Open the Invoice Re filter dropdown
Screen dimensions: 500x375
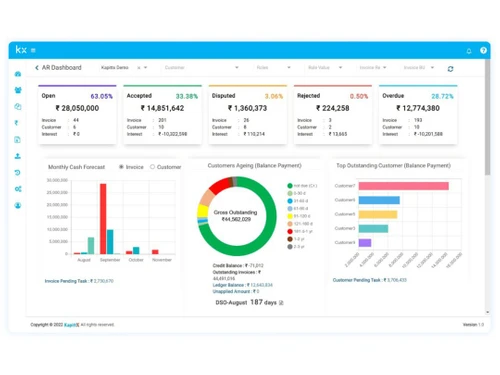click(x=373, y=68)
